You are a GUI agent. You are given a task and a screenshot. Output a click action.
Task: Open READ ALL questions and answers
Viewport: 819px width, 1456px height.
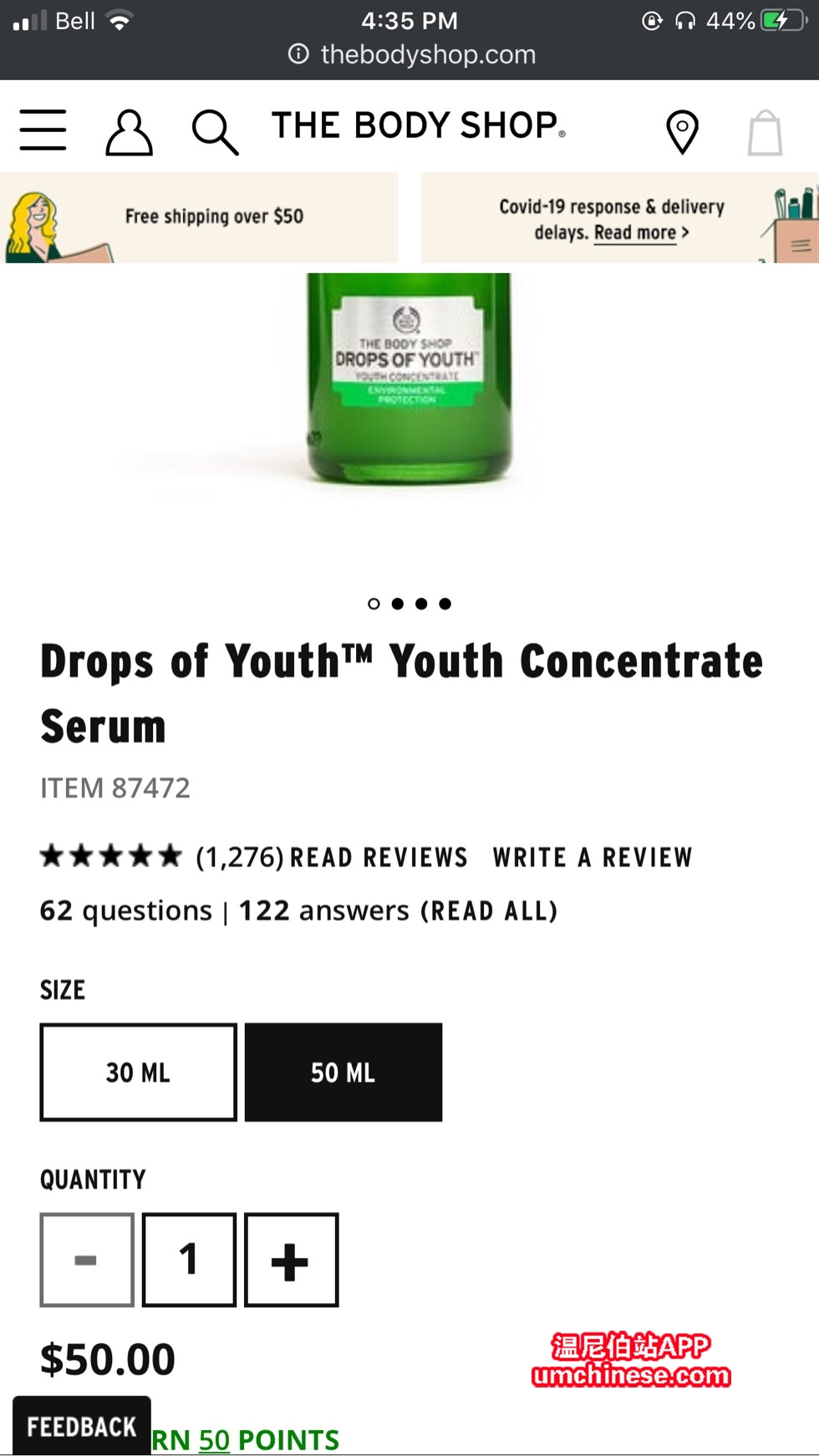489,911
